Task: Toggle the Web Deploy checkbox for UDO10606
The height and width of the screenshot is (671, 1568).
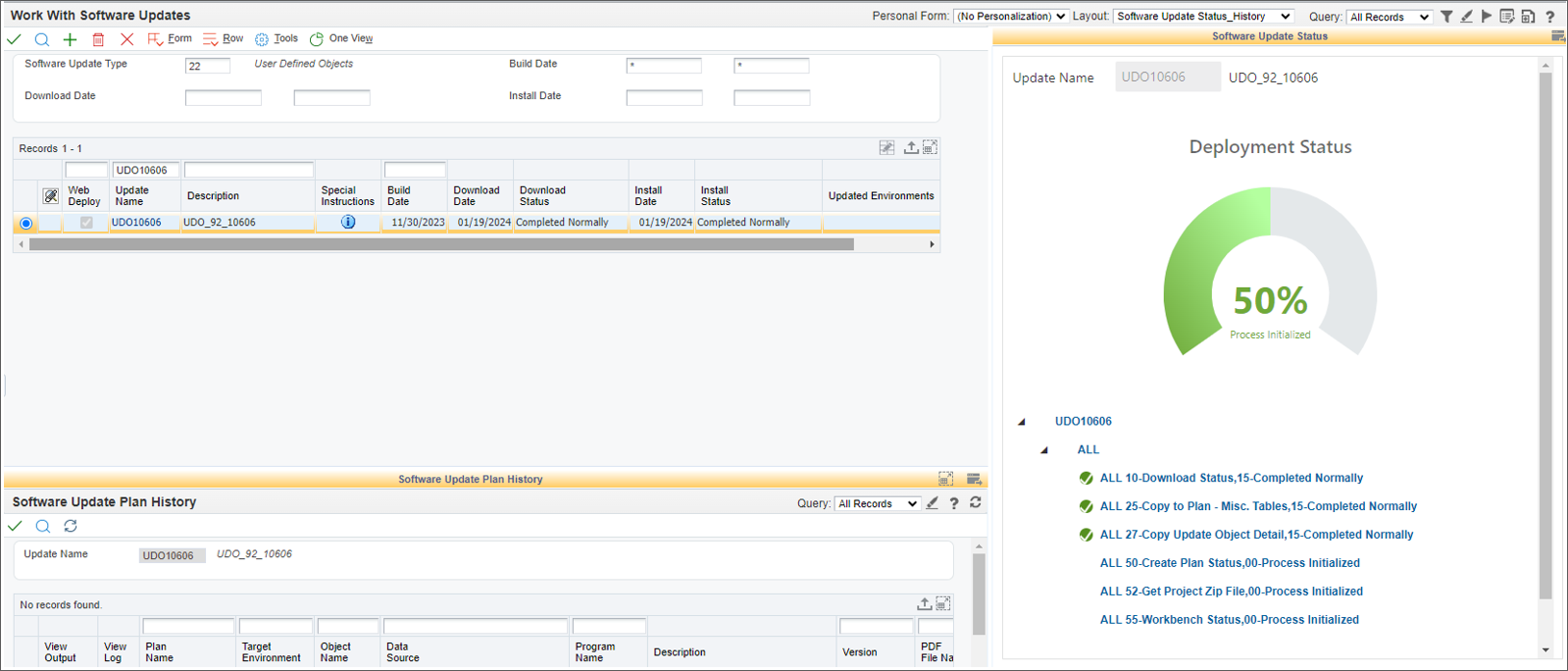Action: (86, 223)
